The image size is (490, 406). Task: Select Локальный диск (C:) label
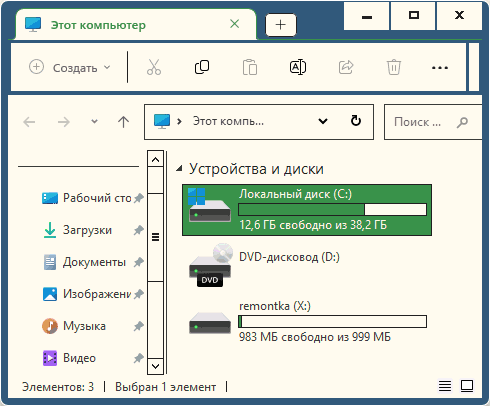[x=295, y=194]
